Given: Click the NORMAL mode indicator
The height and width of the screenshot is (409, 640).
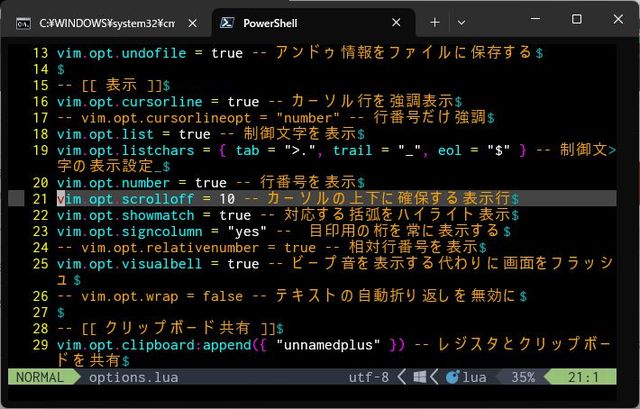Looking at the screenshot, I should (39, 378).
